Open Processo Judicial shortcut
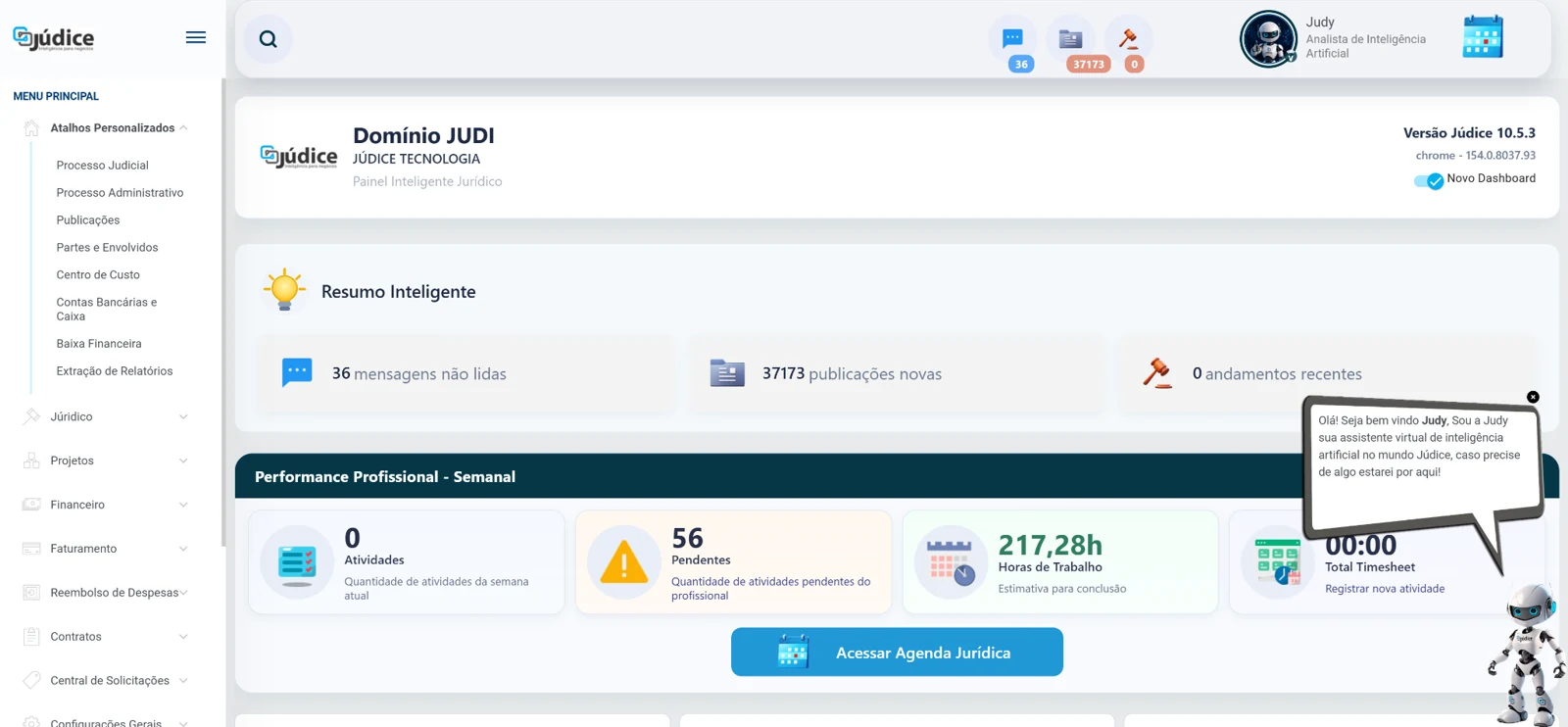1568x727 pixels. pos(102,166)
